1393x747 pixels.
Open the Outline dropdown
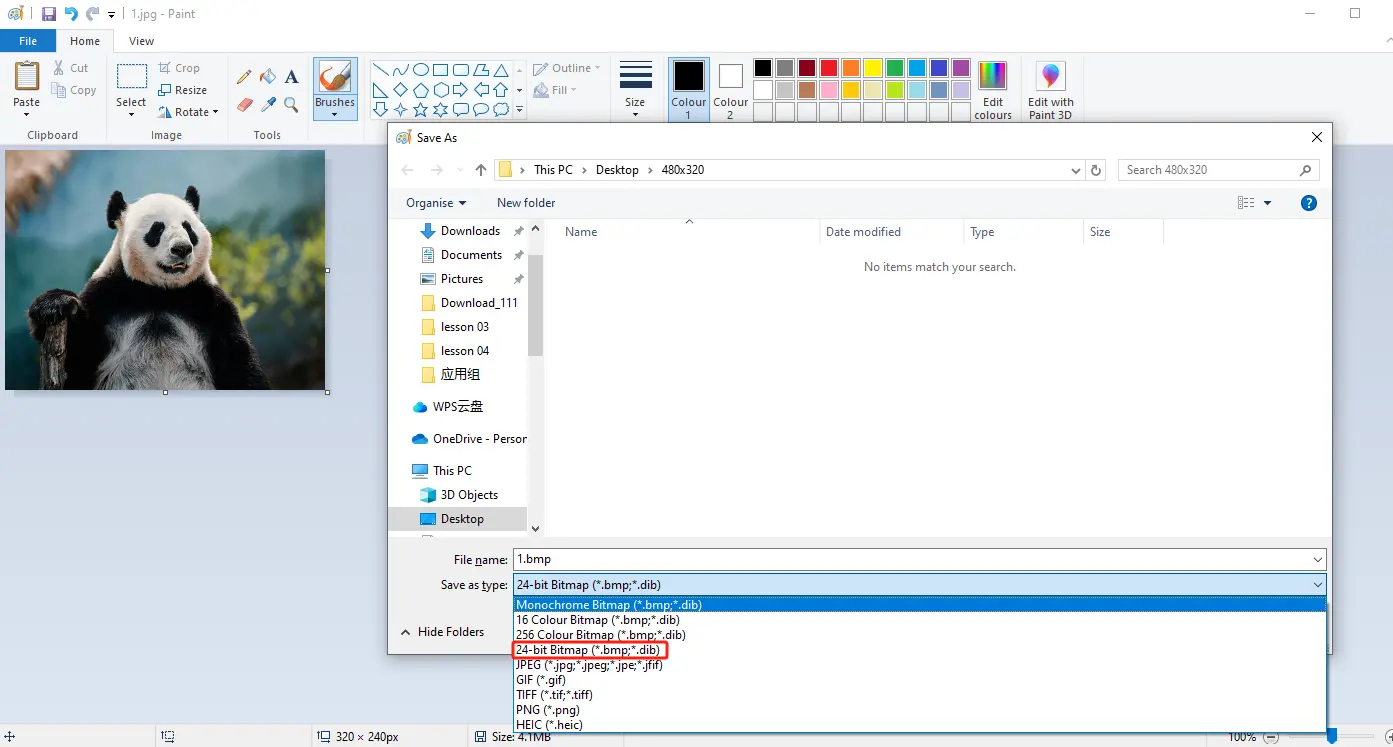coord(567,68)
